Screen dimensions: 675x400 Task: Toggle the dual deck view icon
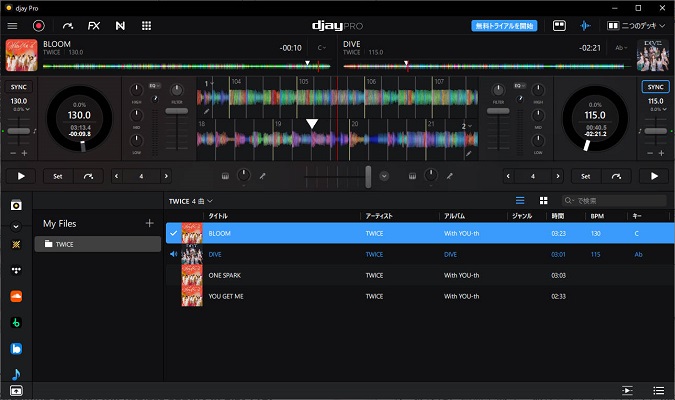pyautogui.click(x=559, y=26)
